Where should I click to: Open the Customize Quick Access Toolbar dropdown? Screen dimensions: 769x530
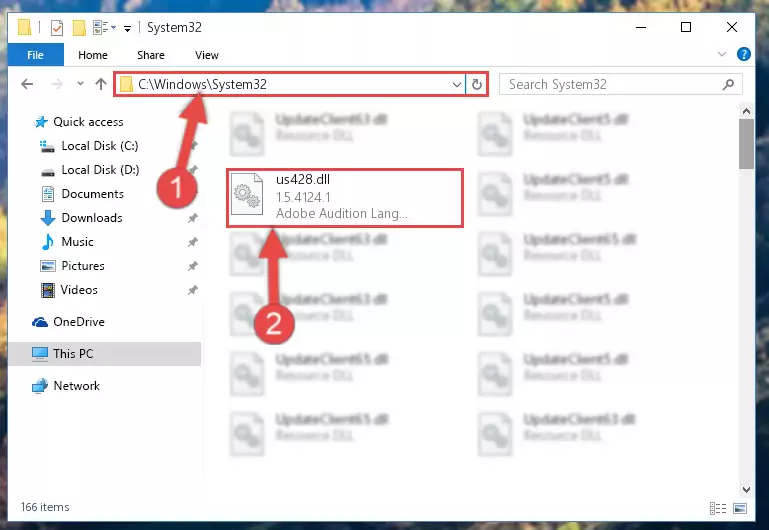pyautogui.click(x=127, y=29)
